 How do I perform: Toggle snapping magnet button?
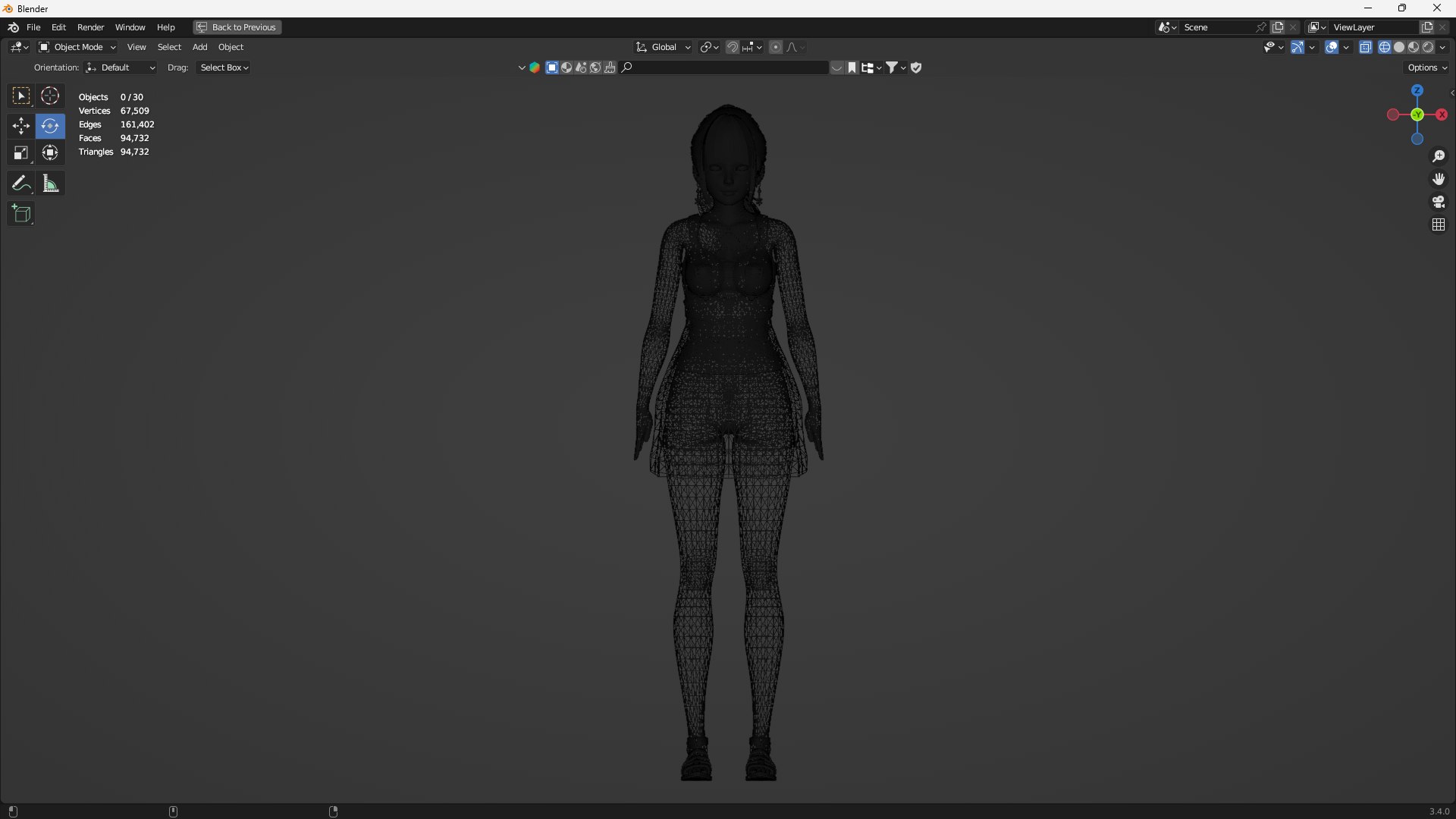coord(733,47)
